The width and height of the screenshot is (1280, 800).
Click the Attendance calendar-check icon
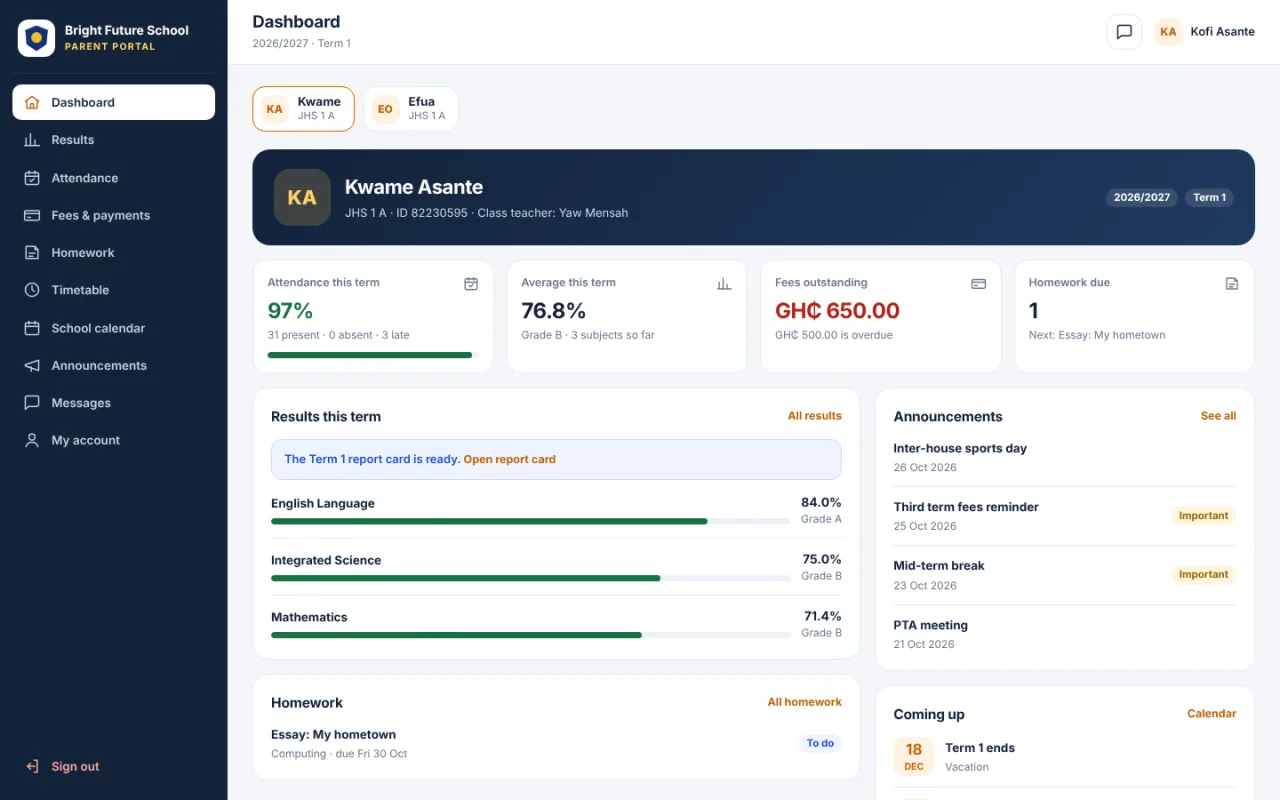tap(32, 178)
